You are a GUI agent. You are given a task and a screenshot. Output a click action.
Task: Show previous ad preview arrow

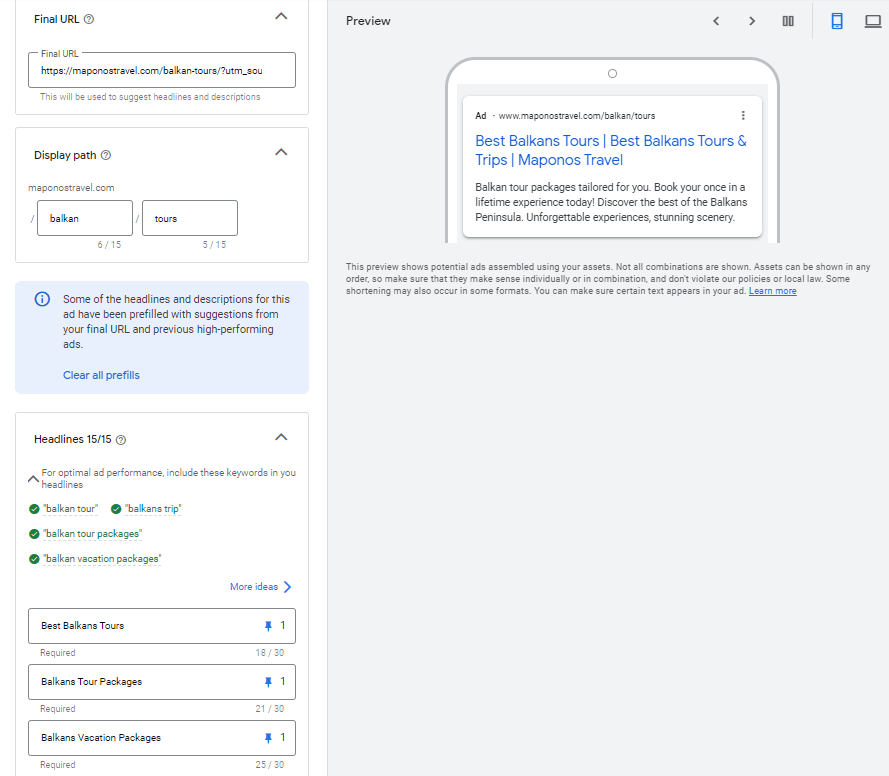pos(716,21)
